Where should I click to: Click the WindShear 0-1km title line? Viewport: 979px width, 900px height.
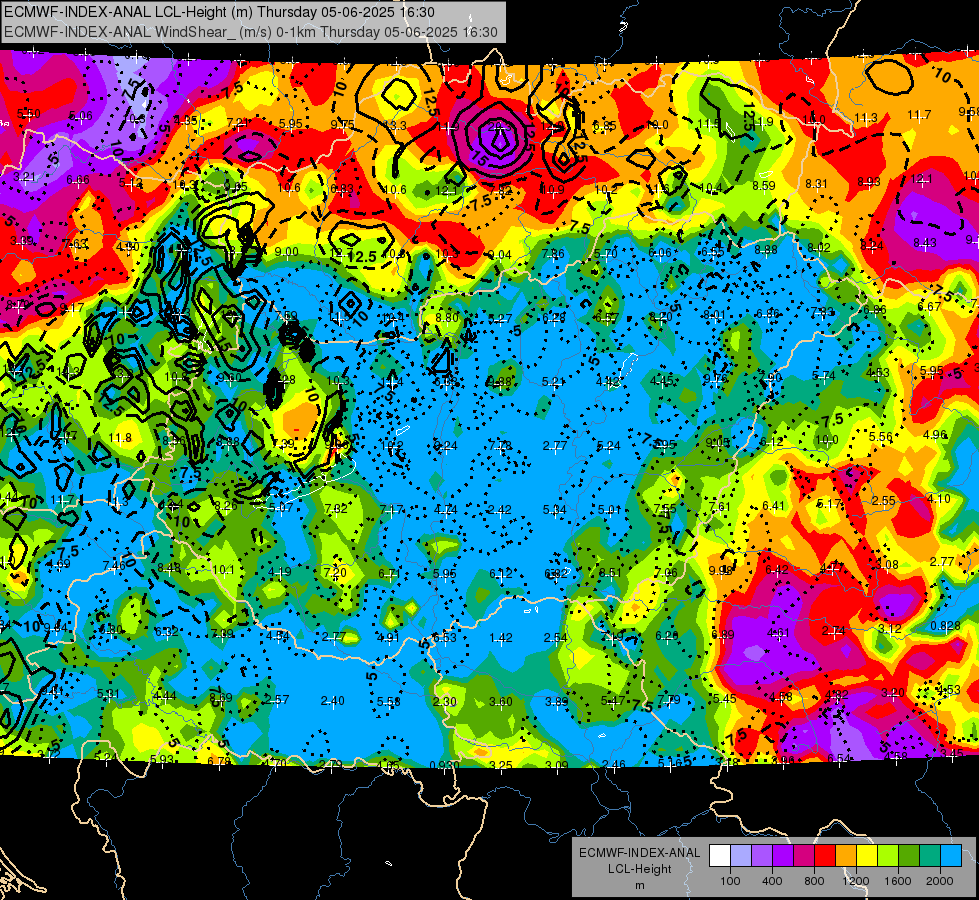(250, 32)
